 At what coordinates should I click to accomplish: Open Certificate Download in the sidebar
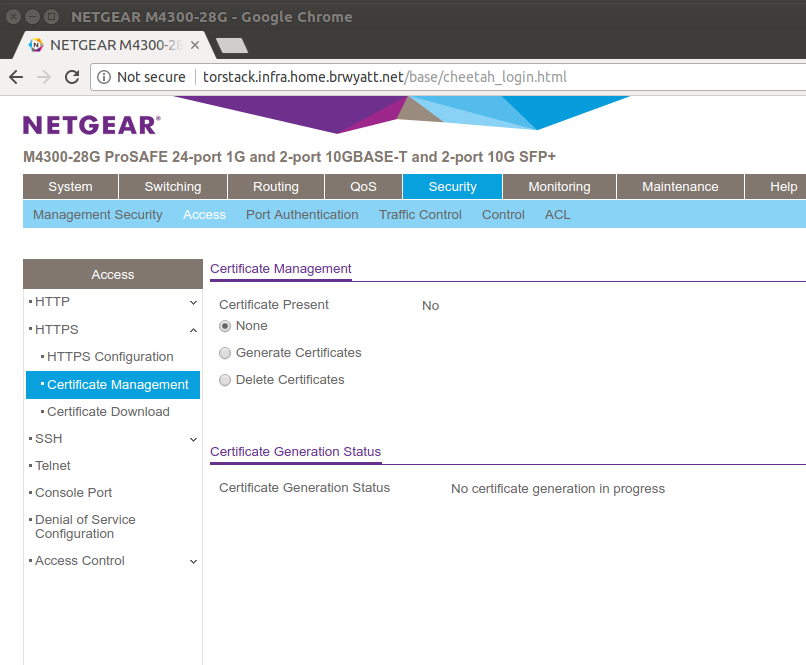108,412
